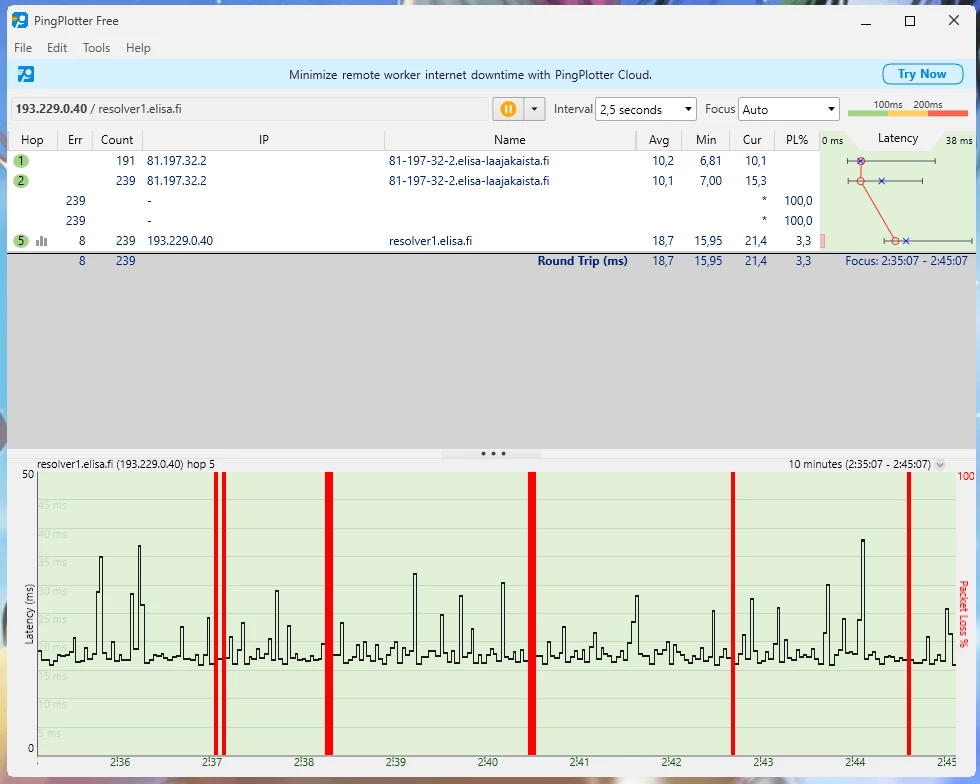Click the Hop column header
Image resolution: width=980 pixels, height=784 pixels.
tap(32, 140)
